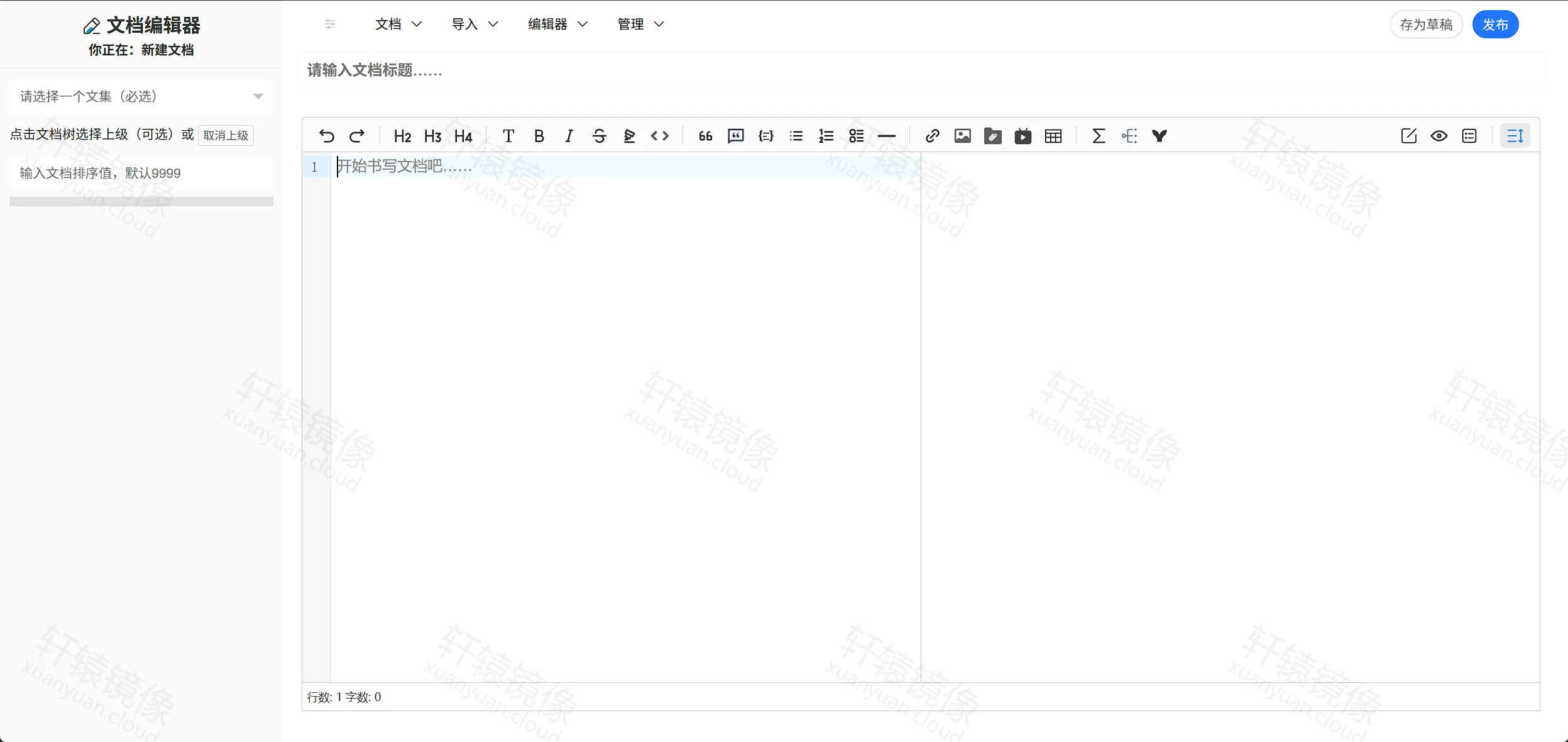
Task: Open the 文档 menu
Action: click(x=398, y=25)
